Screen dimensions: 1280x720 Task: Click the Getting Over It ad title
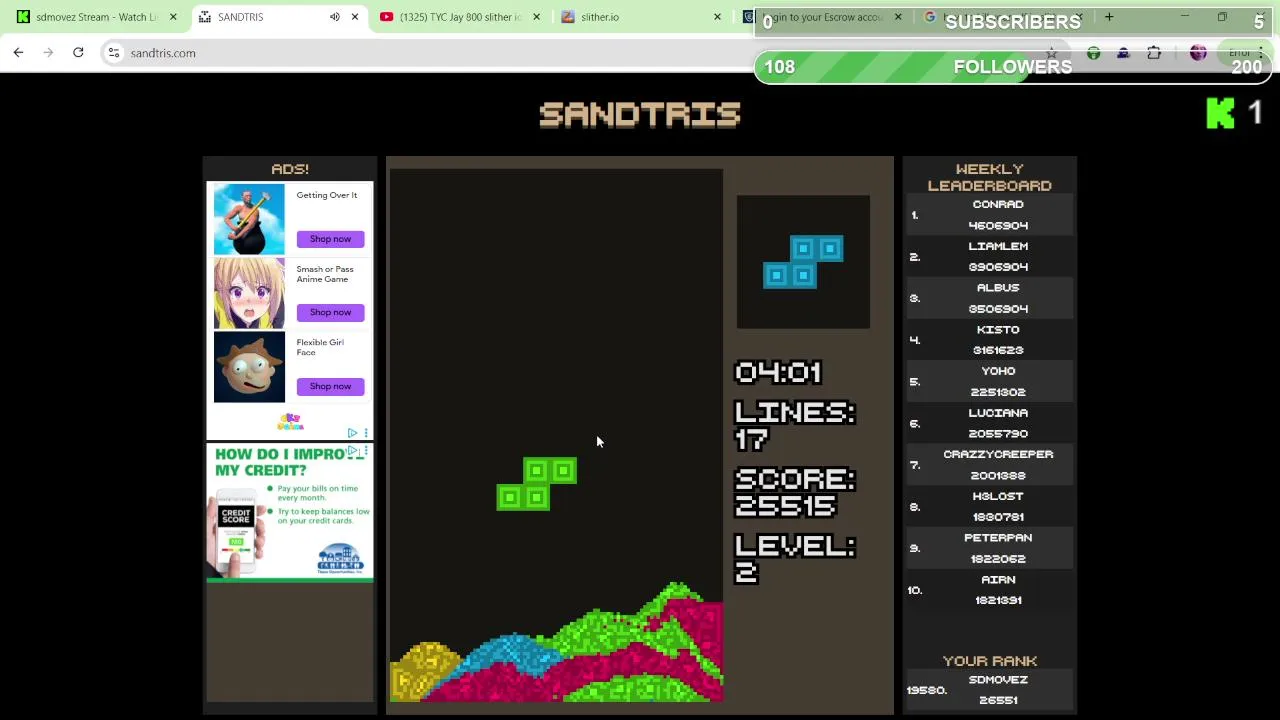[x=326, y=195]
